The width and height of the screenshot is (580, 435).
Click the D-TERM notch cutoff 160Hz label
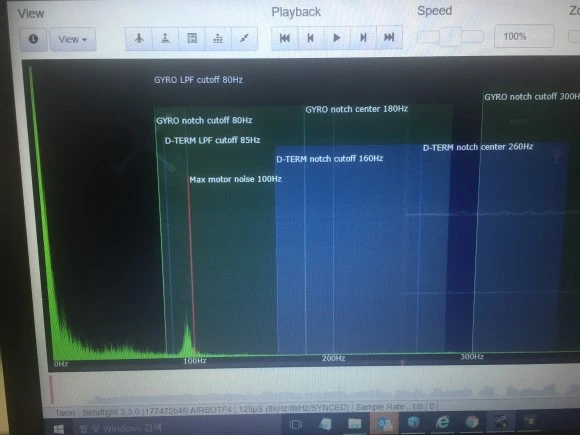tap(330, 159)
